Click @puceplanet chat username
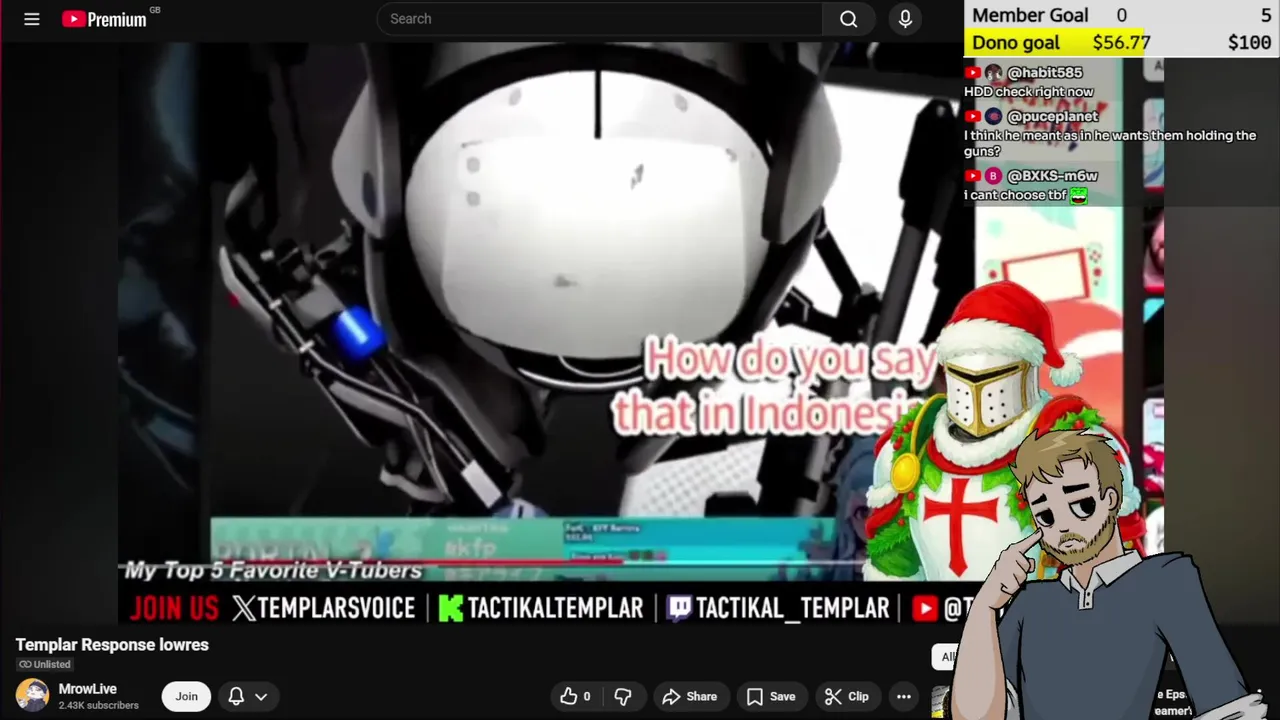 (1053, 117)
